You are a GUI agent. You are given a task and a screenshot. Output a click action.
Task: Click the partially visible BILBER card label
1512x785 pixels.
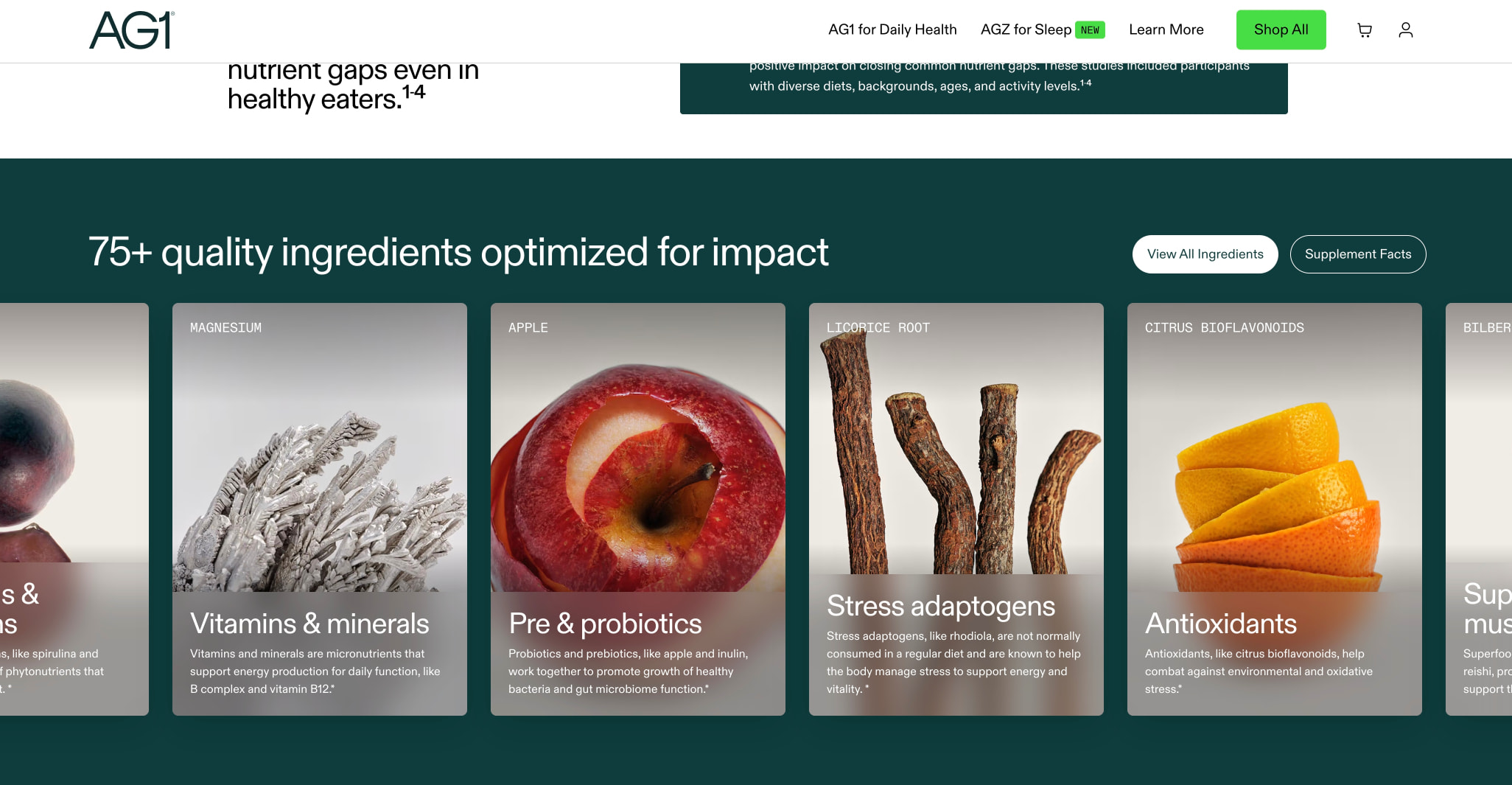[x=1487, y=328]
